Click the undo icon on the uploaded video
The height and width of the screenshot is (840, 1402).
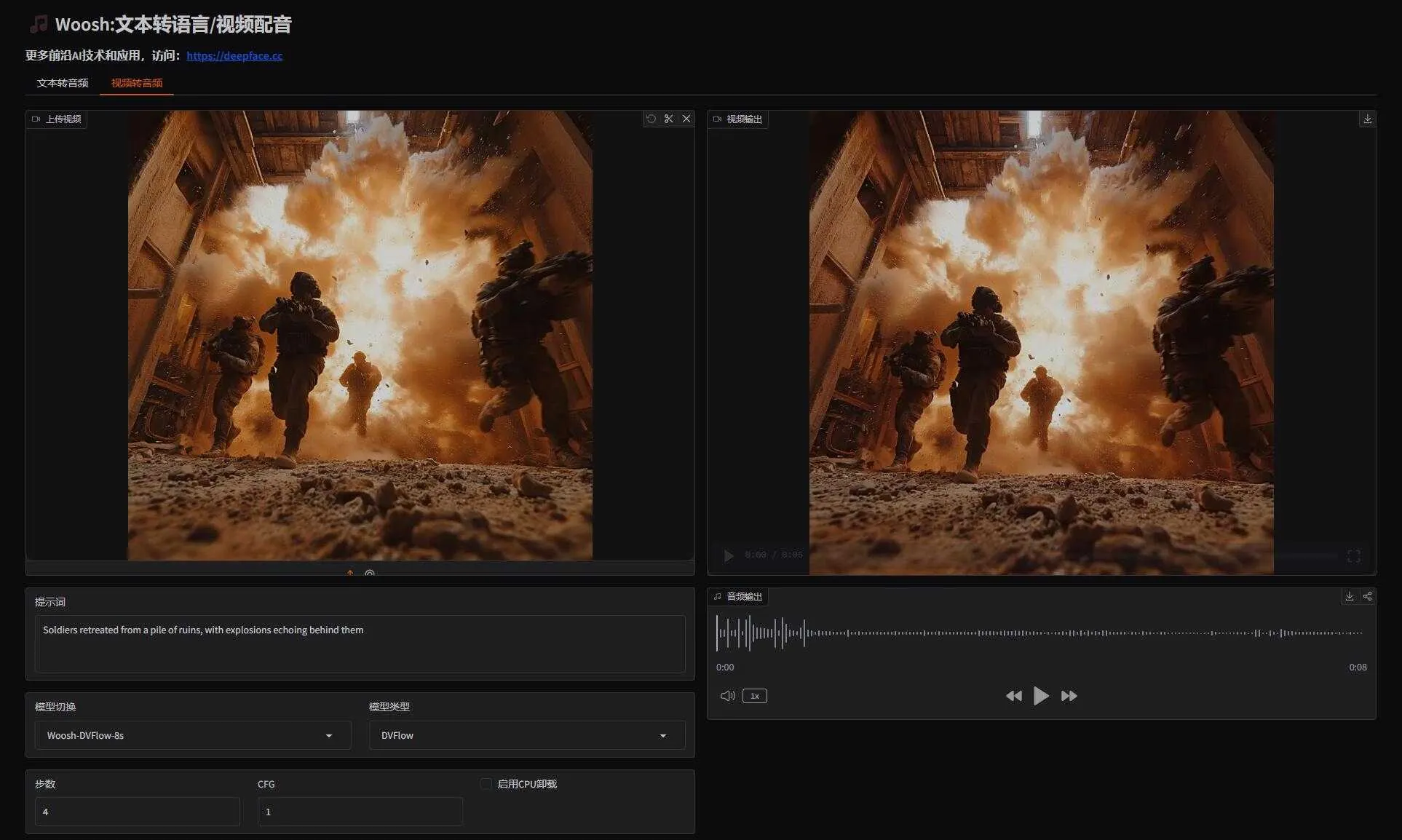[651, 119]
